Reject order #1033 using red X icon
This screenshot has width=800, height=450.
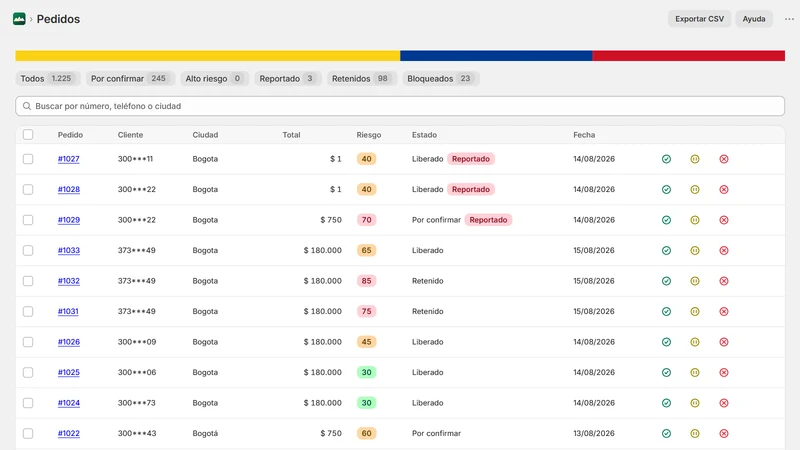pyautogui.click(x=724, y=251)
